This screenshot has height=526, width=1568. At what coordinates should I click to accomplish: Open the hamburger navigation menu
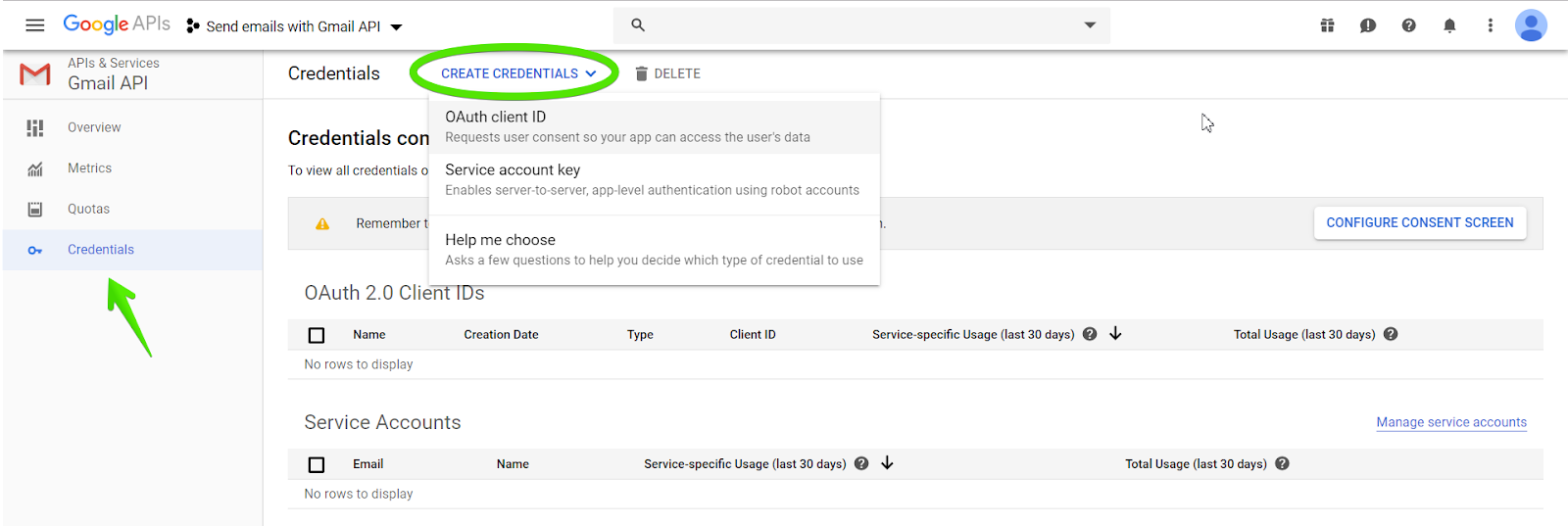tap(34, 25)
